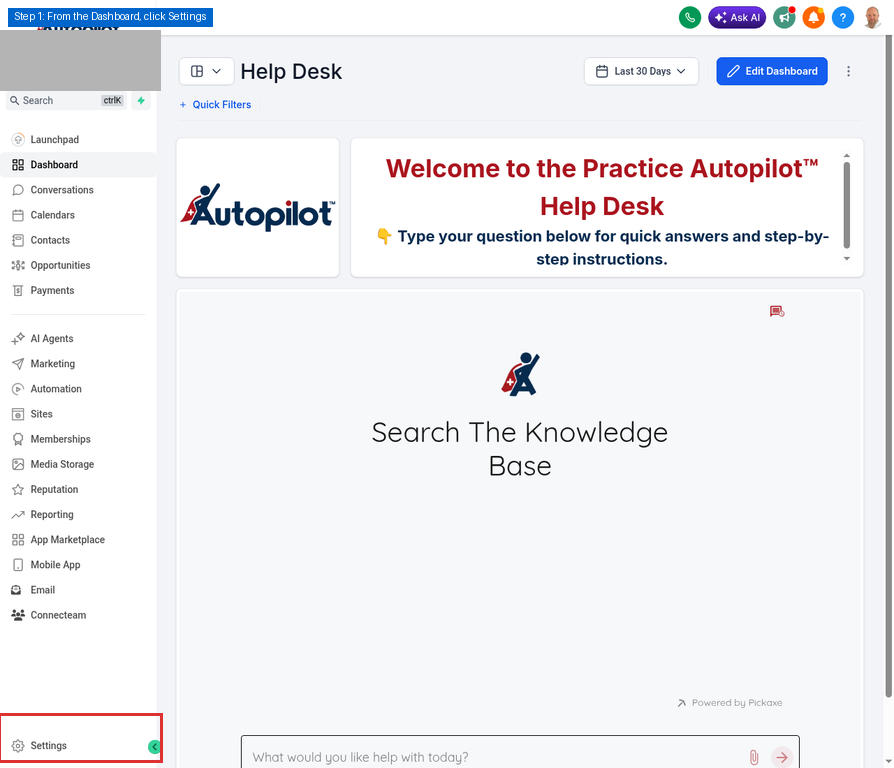
Task: Click the main page vertical scrollbar
Action: coord(888,365)
